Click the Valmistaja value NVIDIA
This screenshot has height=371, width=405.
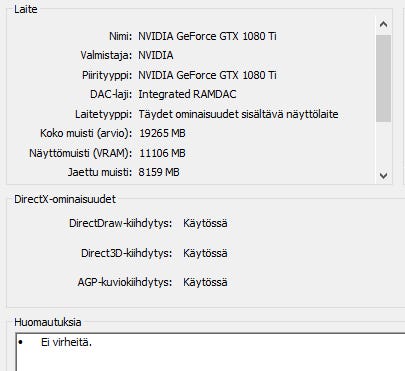[x=156, y=55]
